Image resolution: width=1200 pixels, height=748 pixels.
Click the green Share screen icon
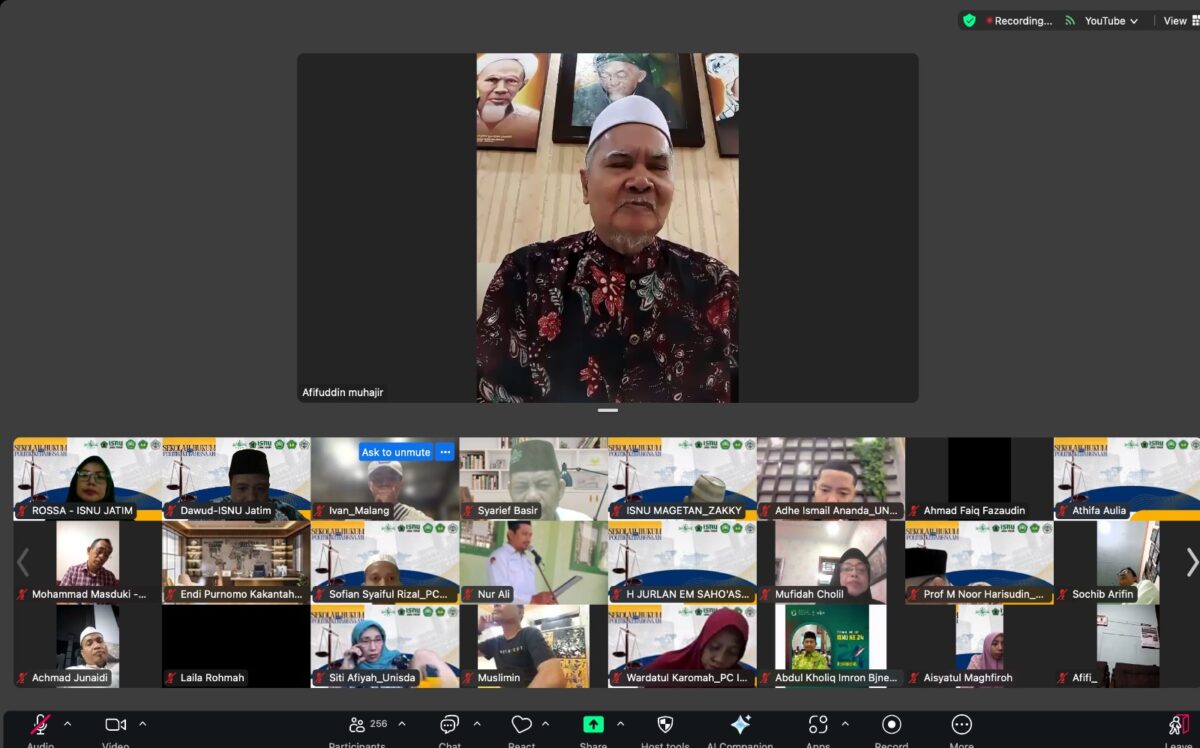click(593, 725)
